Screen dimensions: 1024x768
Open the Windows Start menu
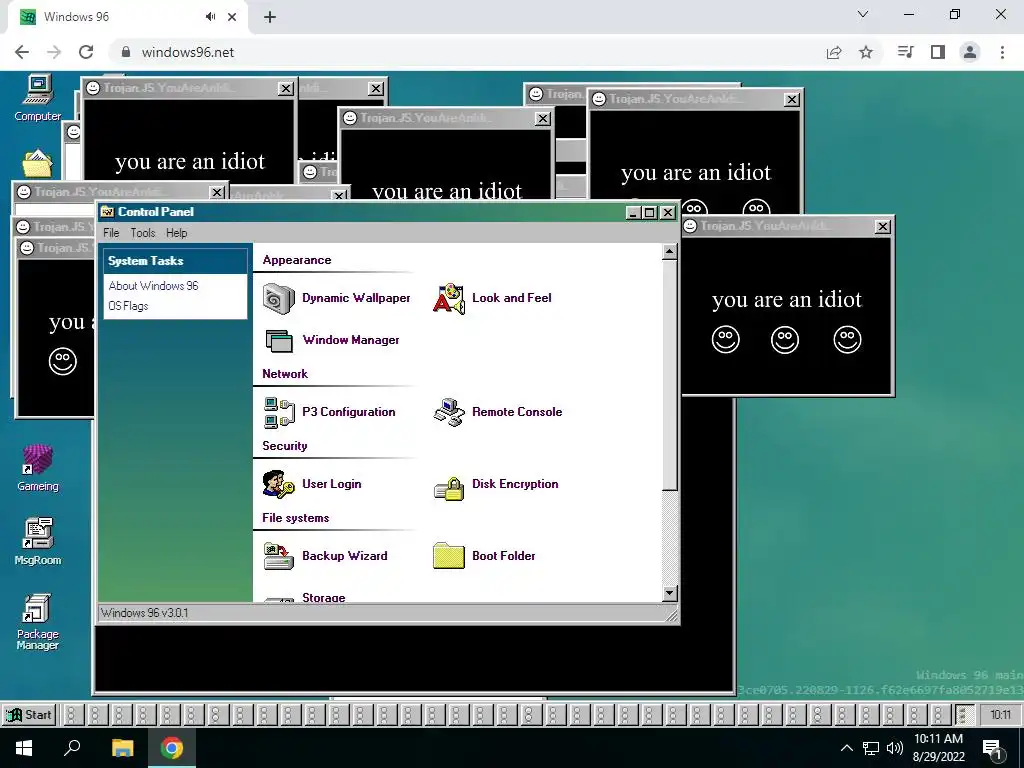click(24, 748)
